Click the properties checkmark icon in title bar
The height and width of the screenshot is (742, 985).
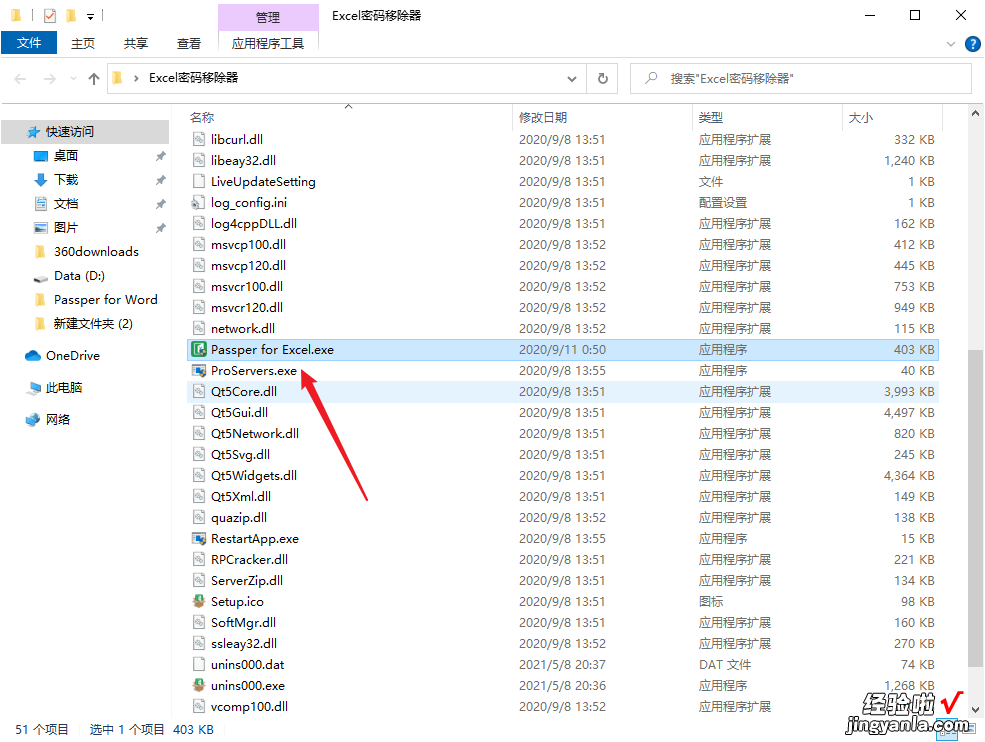coord(50,16)
